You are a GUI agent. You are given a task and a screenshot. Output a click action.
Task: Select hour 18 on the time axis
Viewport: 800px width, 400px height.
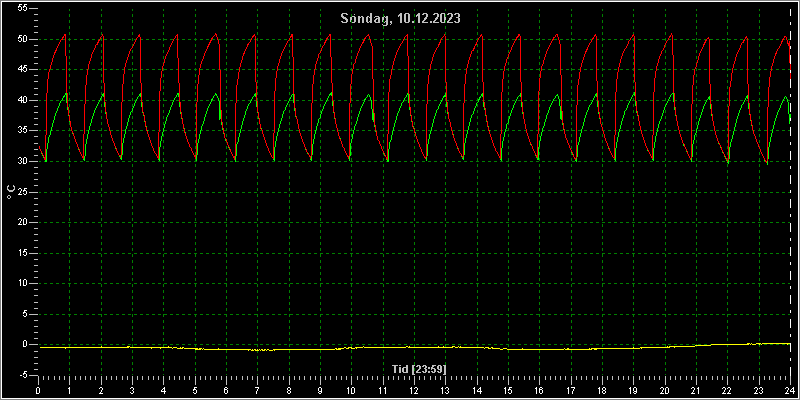(x=602, y=391)
